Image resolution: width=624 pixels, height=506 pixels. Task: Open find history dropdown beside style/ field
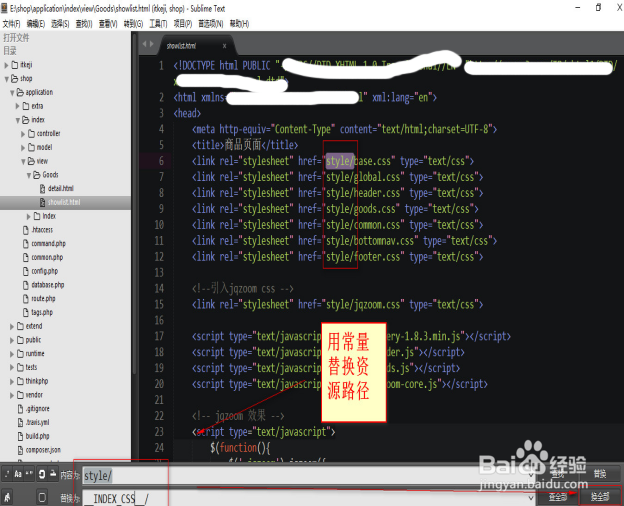pos(531,475)
